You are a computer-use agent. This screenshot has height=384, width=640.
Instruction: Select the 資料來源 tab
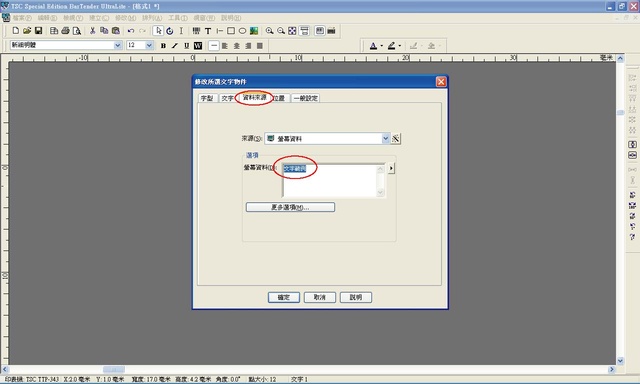254,98
